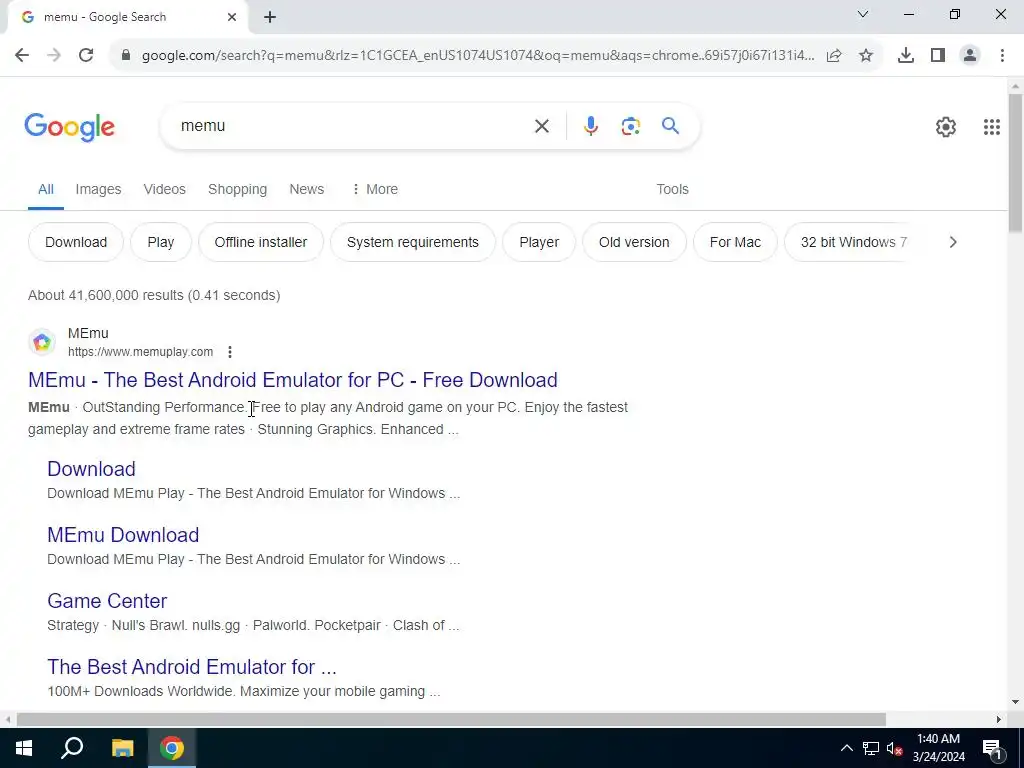Click the browser forward arrow
1024x768 pixels.
tap(54, 56)
